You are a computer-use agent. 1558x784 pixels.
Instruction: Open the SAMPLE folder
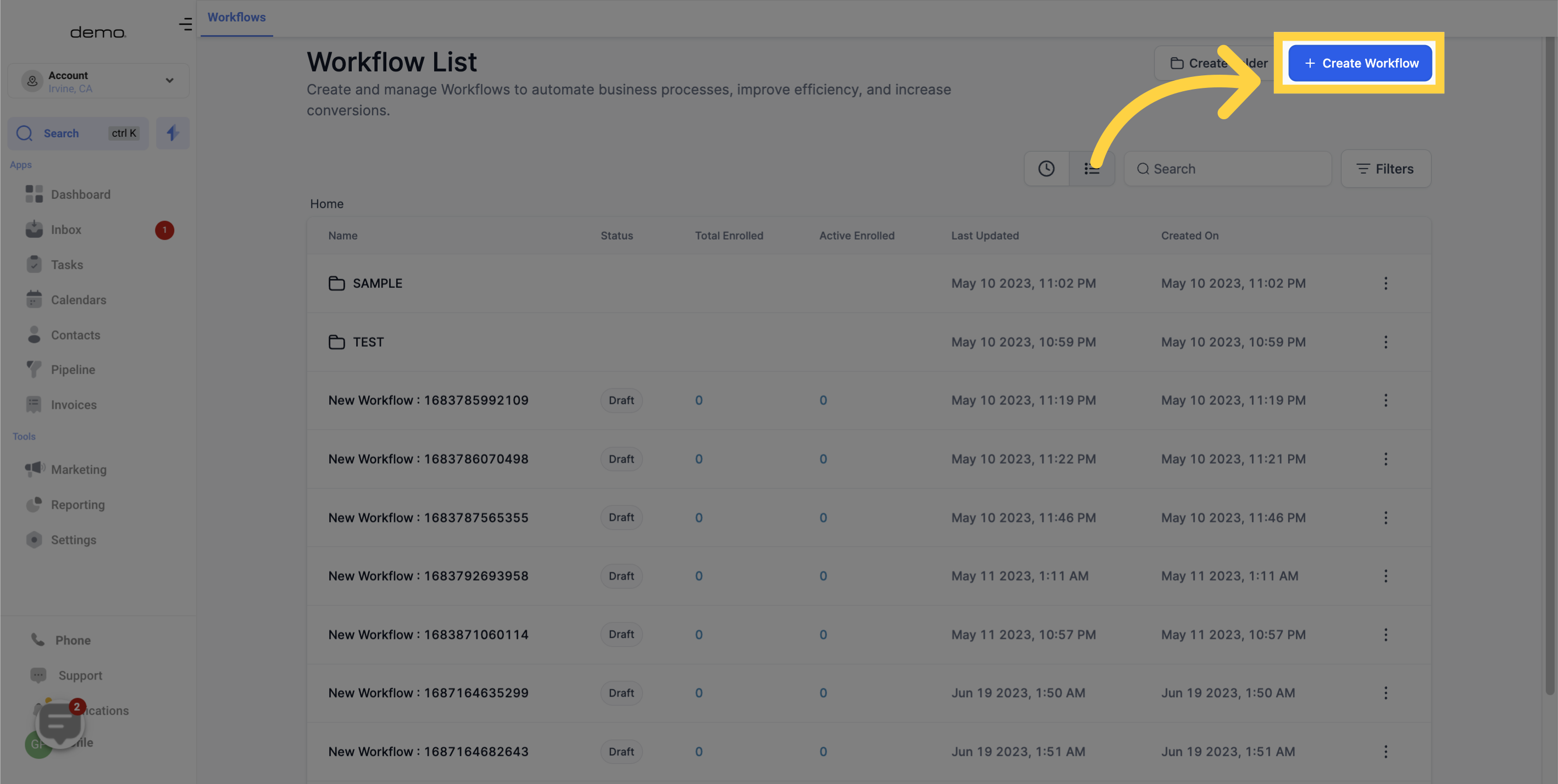coord(365,283)
